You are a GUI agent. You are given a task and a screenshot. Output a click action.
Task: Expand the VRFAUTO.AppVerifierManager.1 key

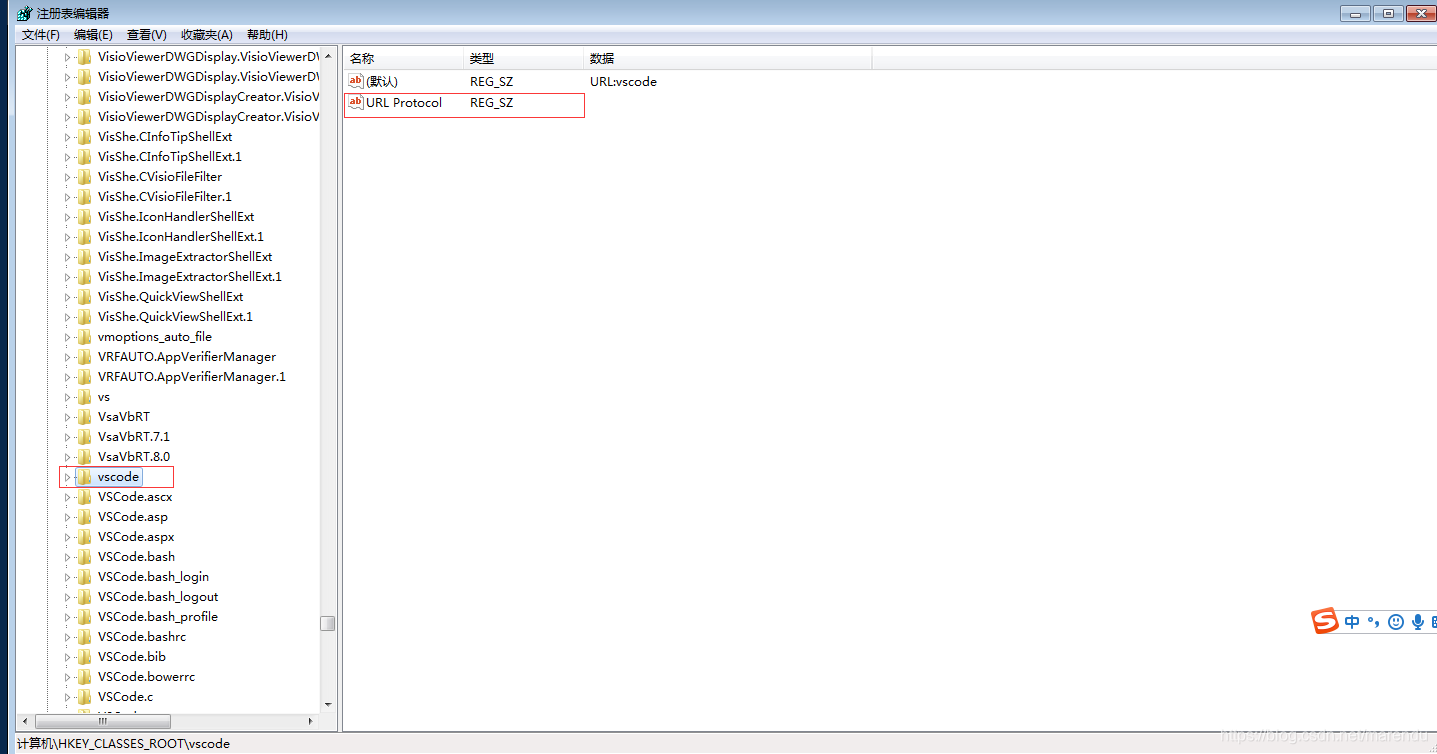coord(68,377)
